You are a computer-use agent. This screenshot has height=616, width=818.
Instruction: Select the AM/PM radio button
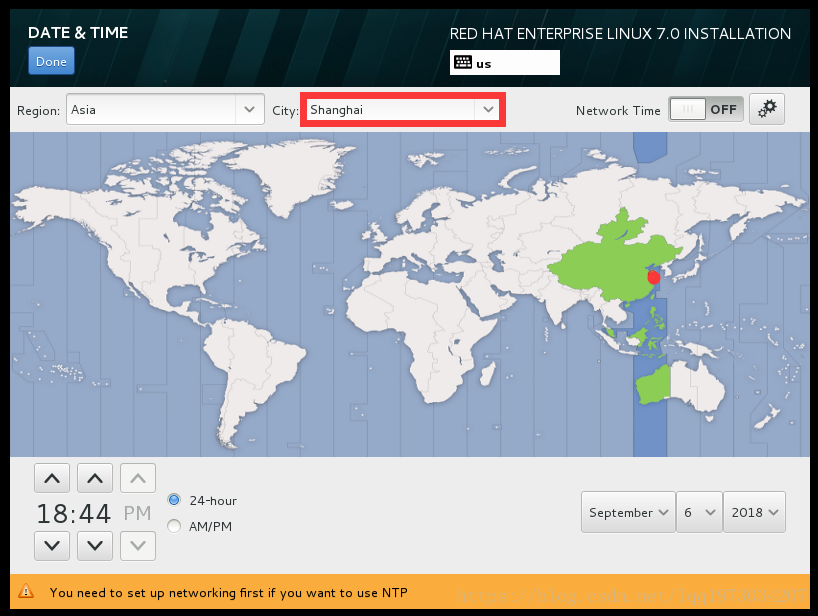point(174,526)
